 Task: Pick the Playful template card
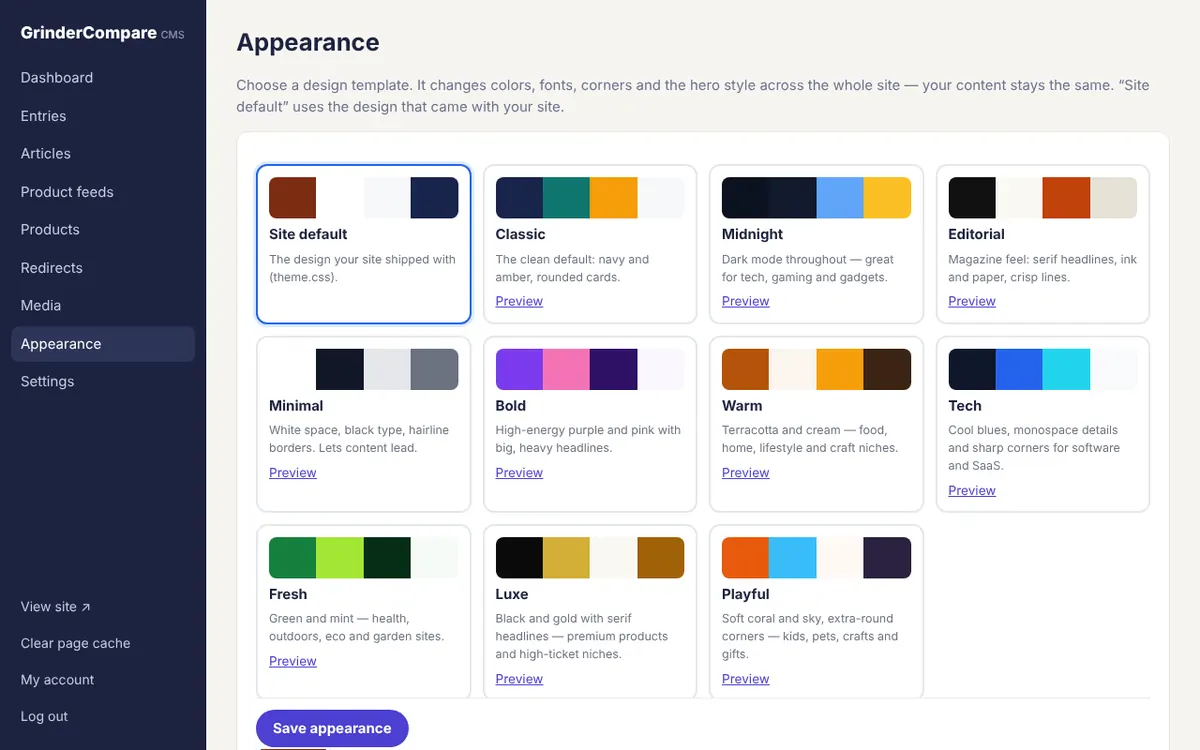coord(816,612)
